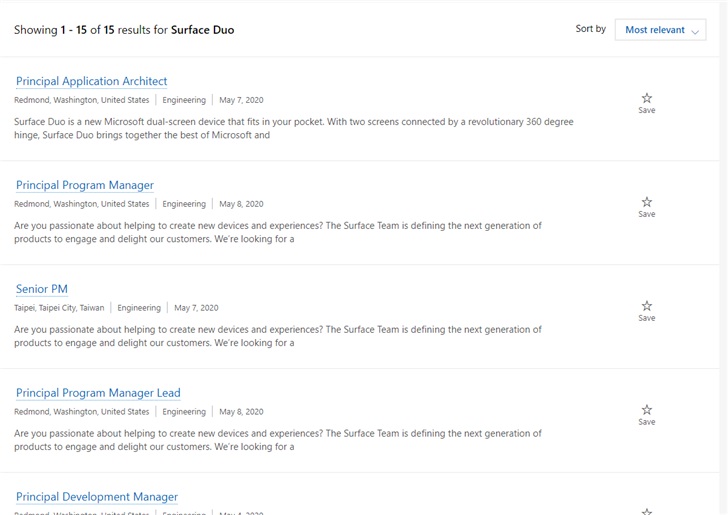728x515 pixels.
Task: Open Principal Application Architect job link
Action: pos(91,81)
